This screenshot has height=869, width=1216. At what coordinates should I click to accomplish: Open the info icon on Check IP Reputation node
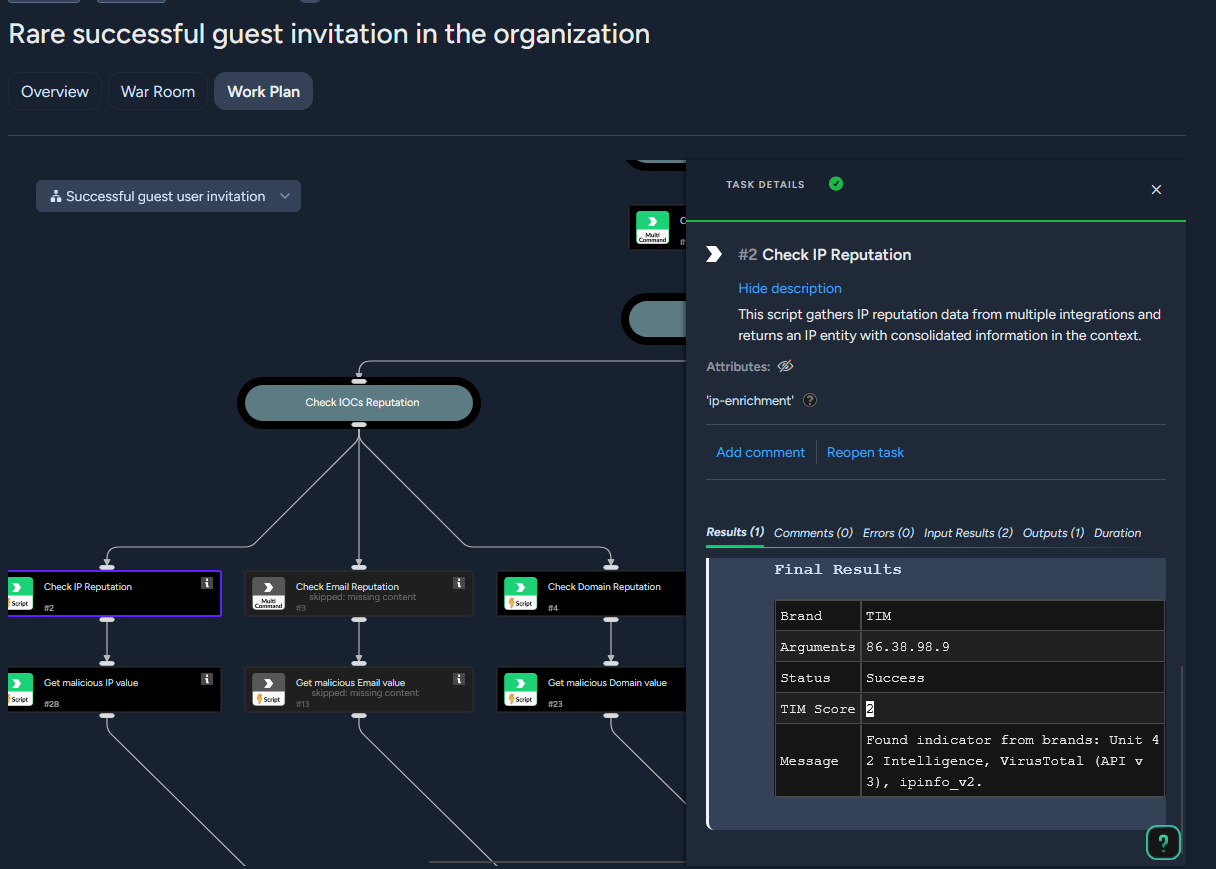[x=207, y=582]
